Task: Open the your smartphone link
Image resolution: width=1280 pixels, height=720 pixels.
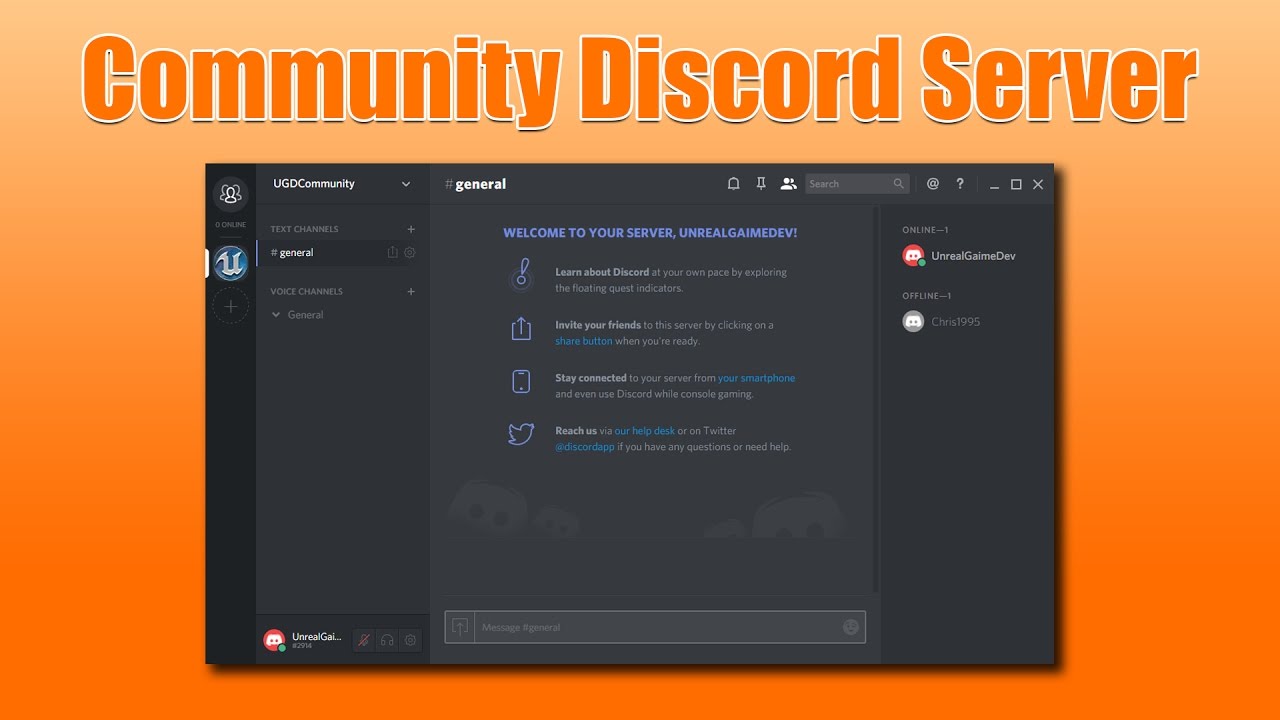Action: 756,378
